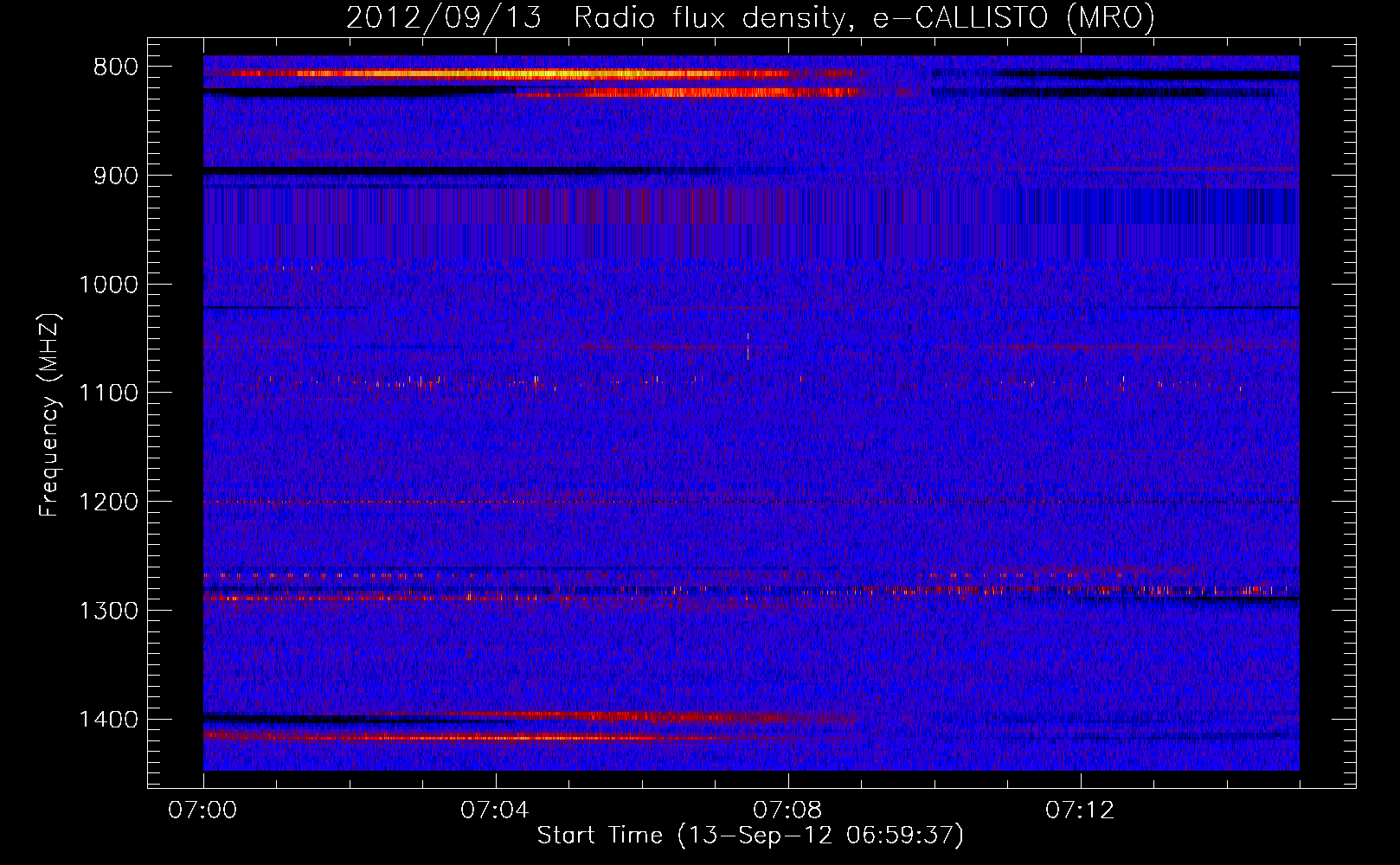The height and width of the screenshot is (865, 1400).
Task: Click the 07:12 time tick label
Action: [1081, 811]
